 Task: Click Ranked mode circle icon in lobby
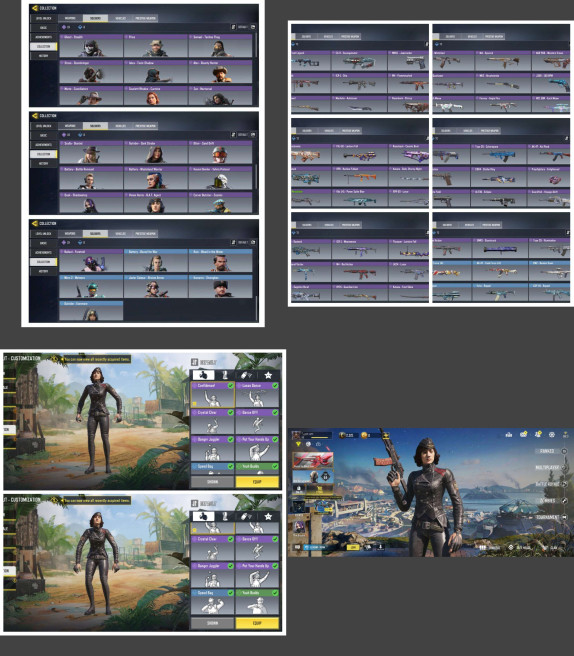(564, 451)
